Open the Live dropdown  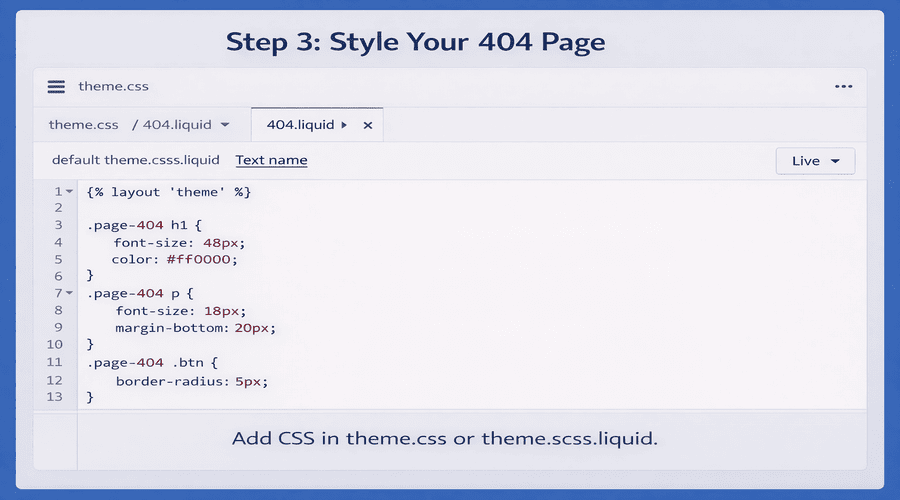click(815, 161)
